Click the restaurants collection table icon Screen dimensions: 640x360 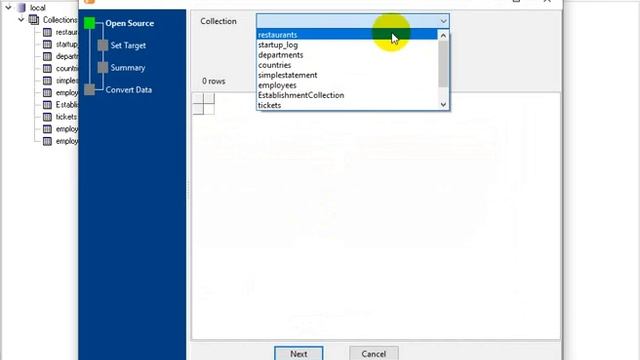47,32
